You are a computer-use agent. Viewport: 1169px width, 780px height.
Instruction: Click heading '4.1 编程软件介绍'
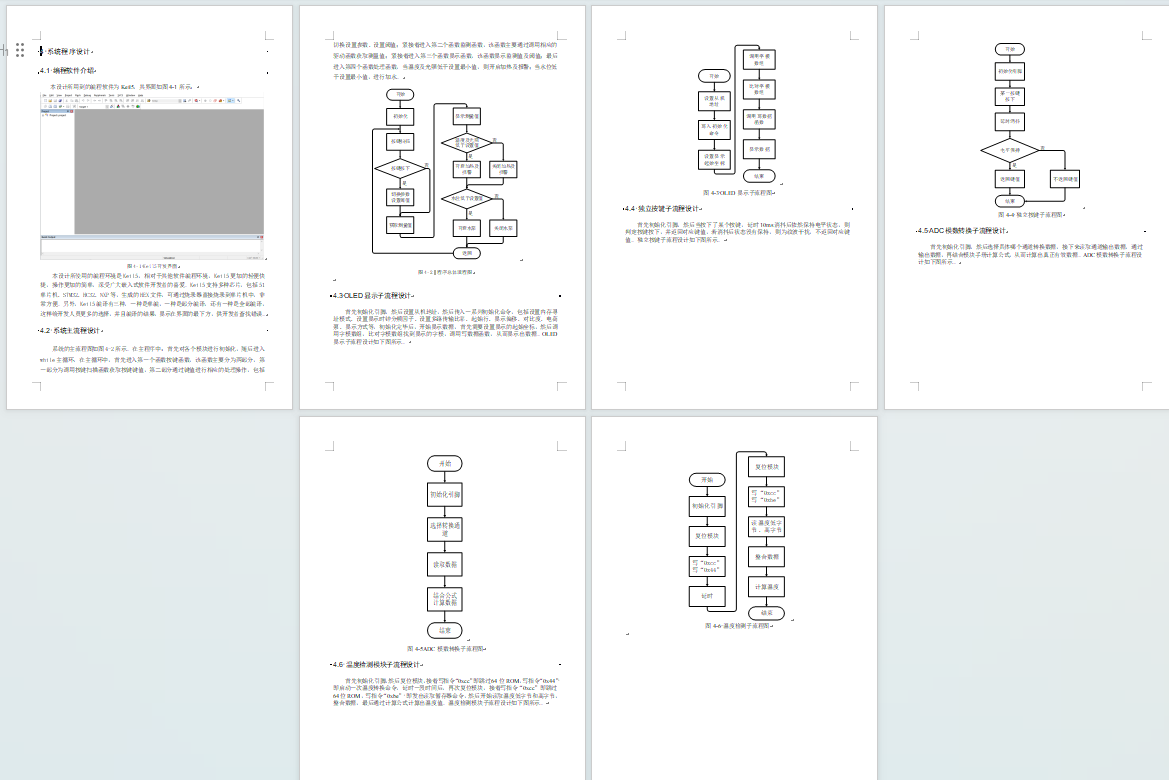point(68,71)
